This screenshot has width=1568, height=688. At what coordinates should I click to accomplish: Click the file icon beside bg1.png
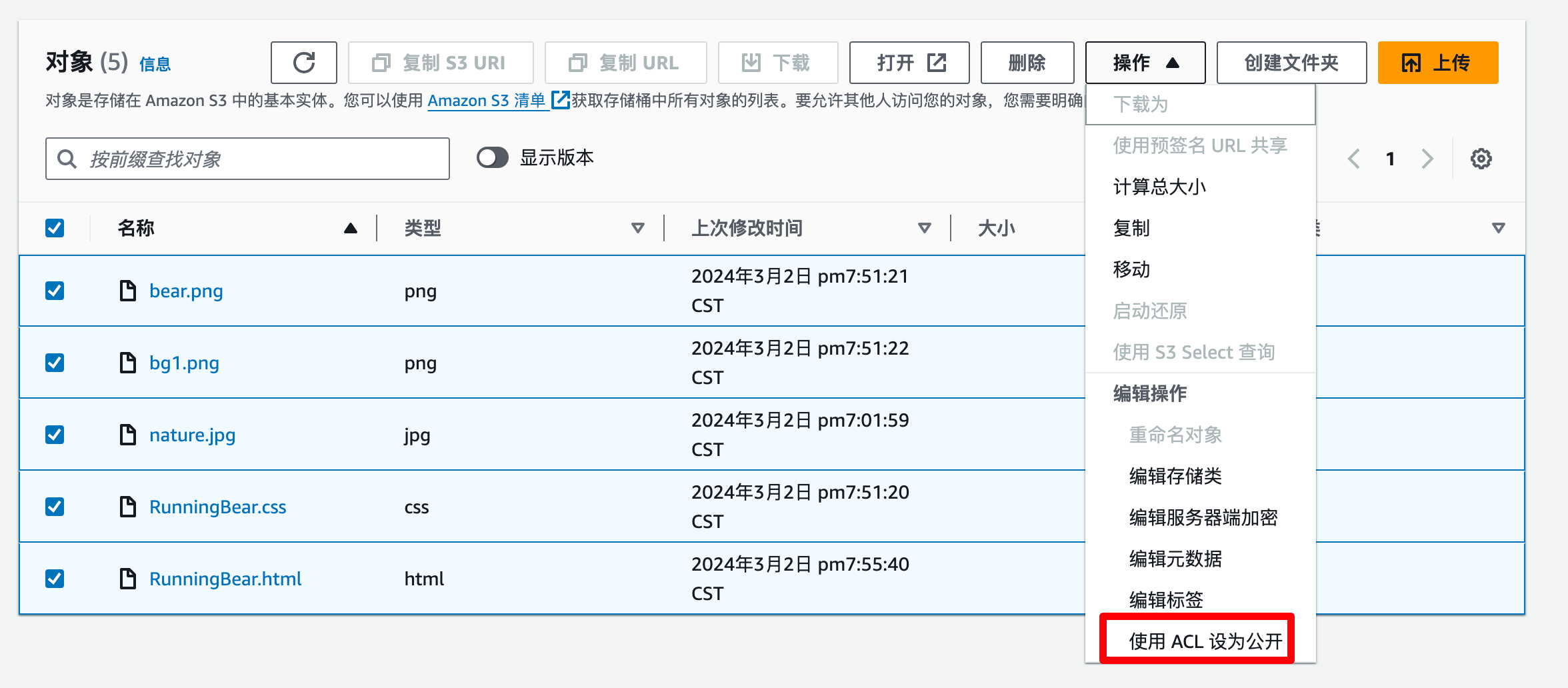[x=128, y=363]
